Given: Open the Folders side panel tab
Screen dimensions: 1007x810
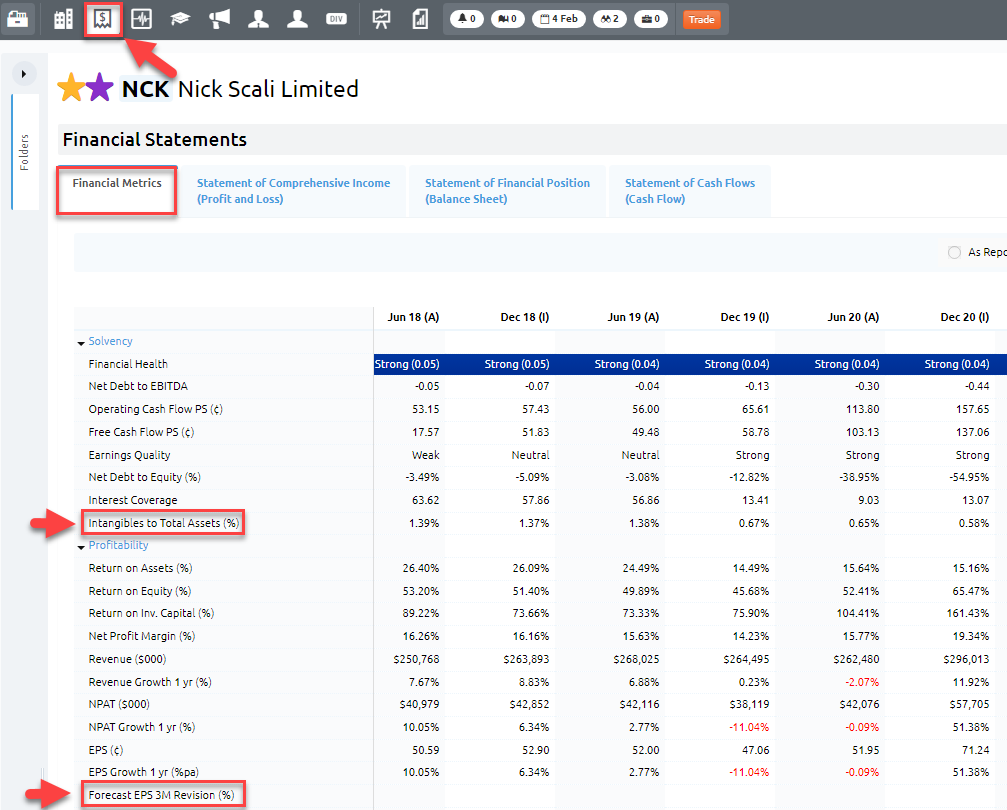Looking at the screenshot, I should (x=25, y=152).
